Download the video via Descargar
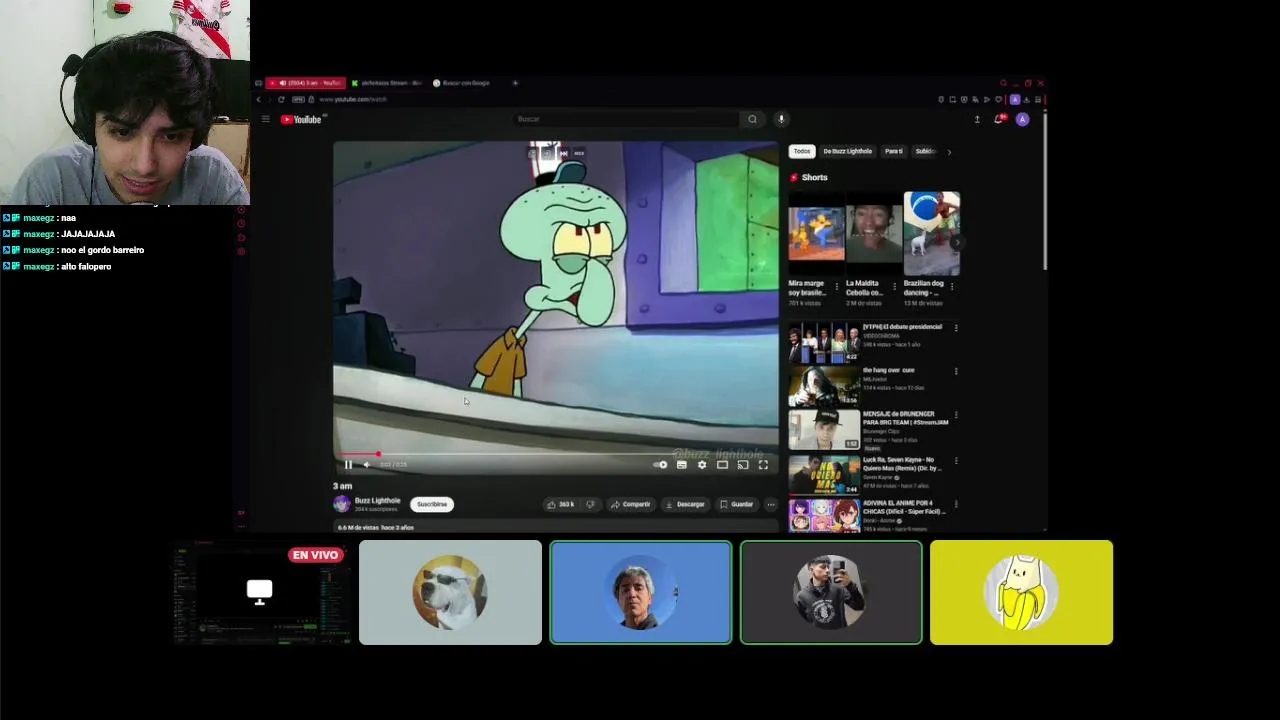This screenshot has height=720, width=1280. pos(685,504)
